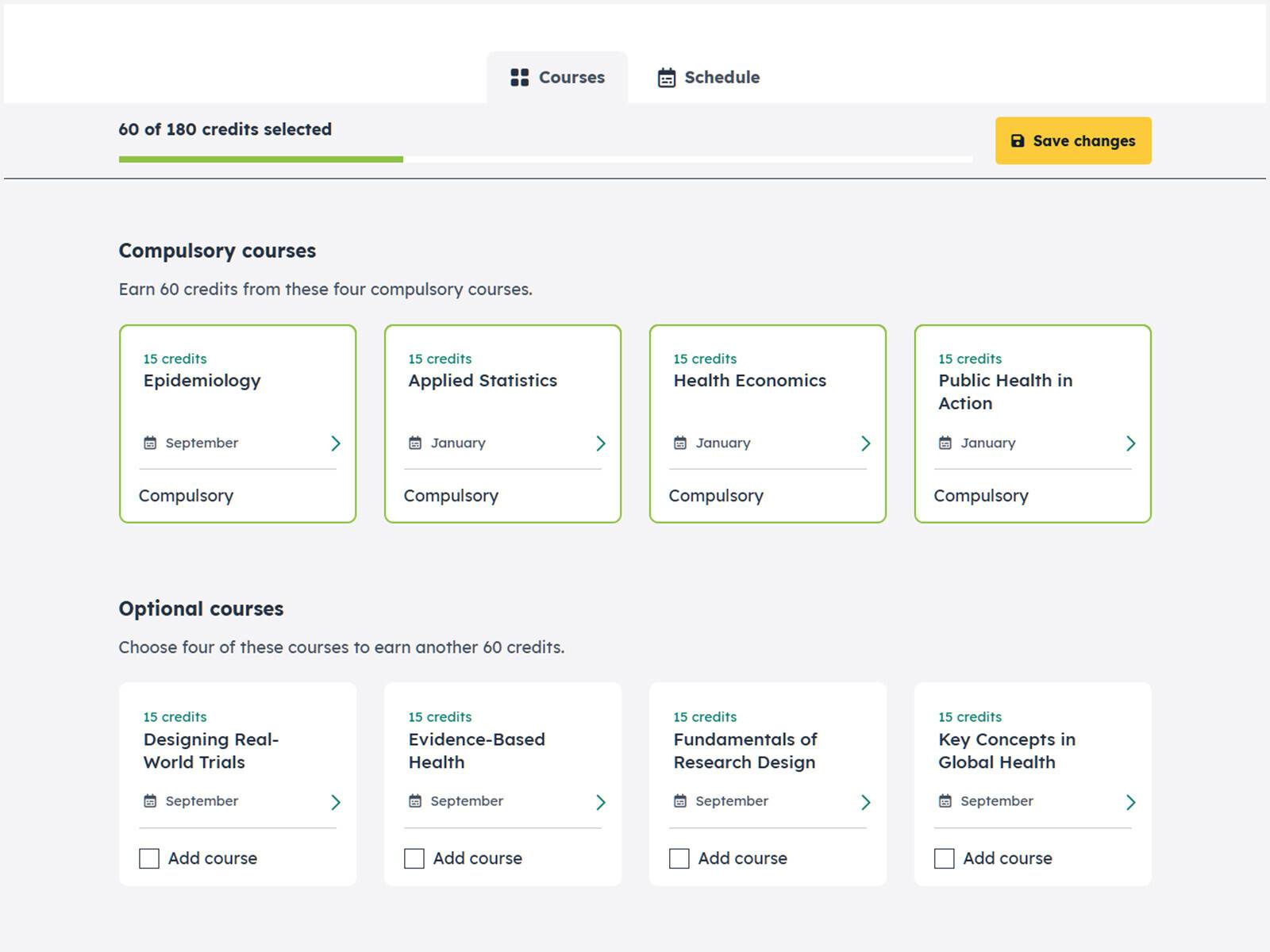Click the Schedule calendar icon
The width and height of the screenshot is (1270, 952).
click(x=666, y=78)
